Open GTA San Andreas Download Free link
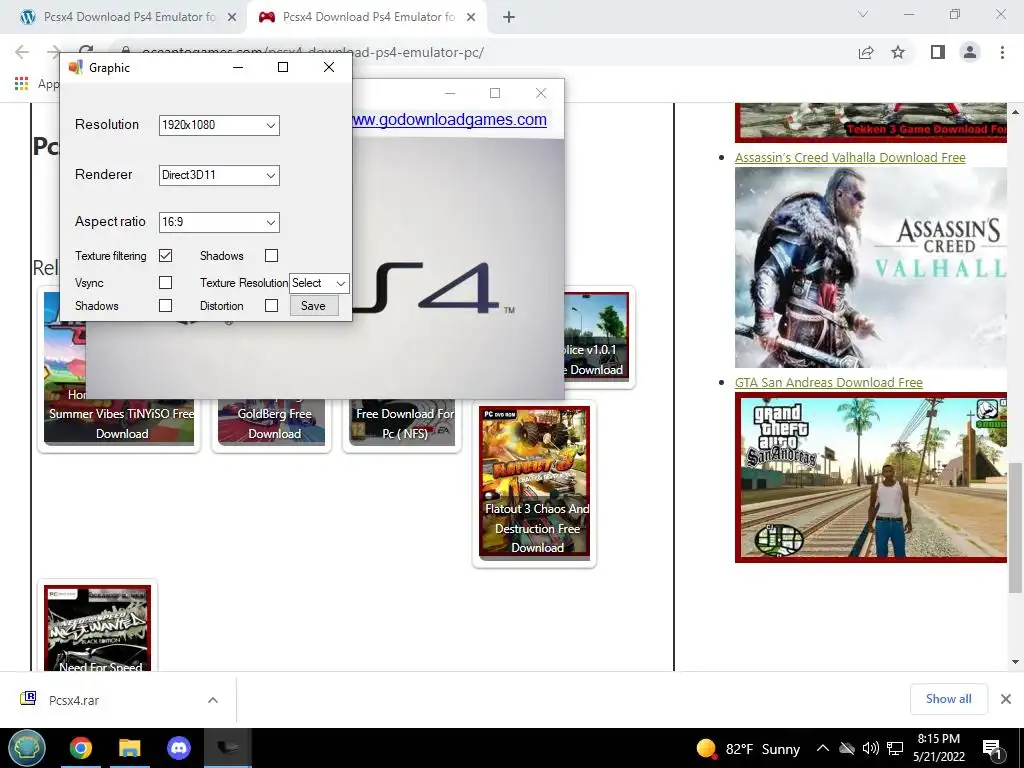The width and height of the screenshot is (1024, 768). coord(828,383)
